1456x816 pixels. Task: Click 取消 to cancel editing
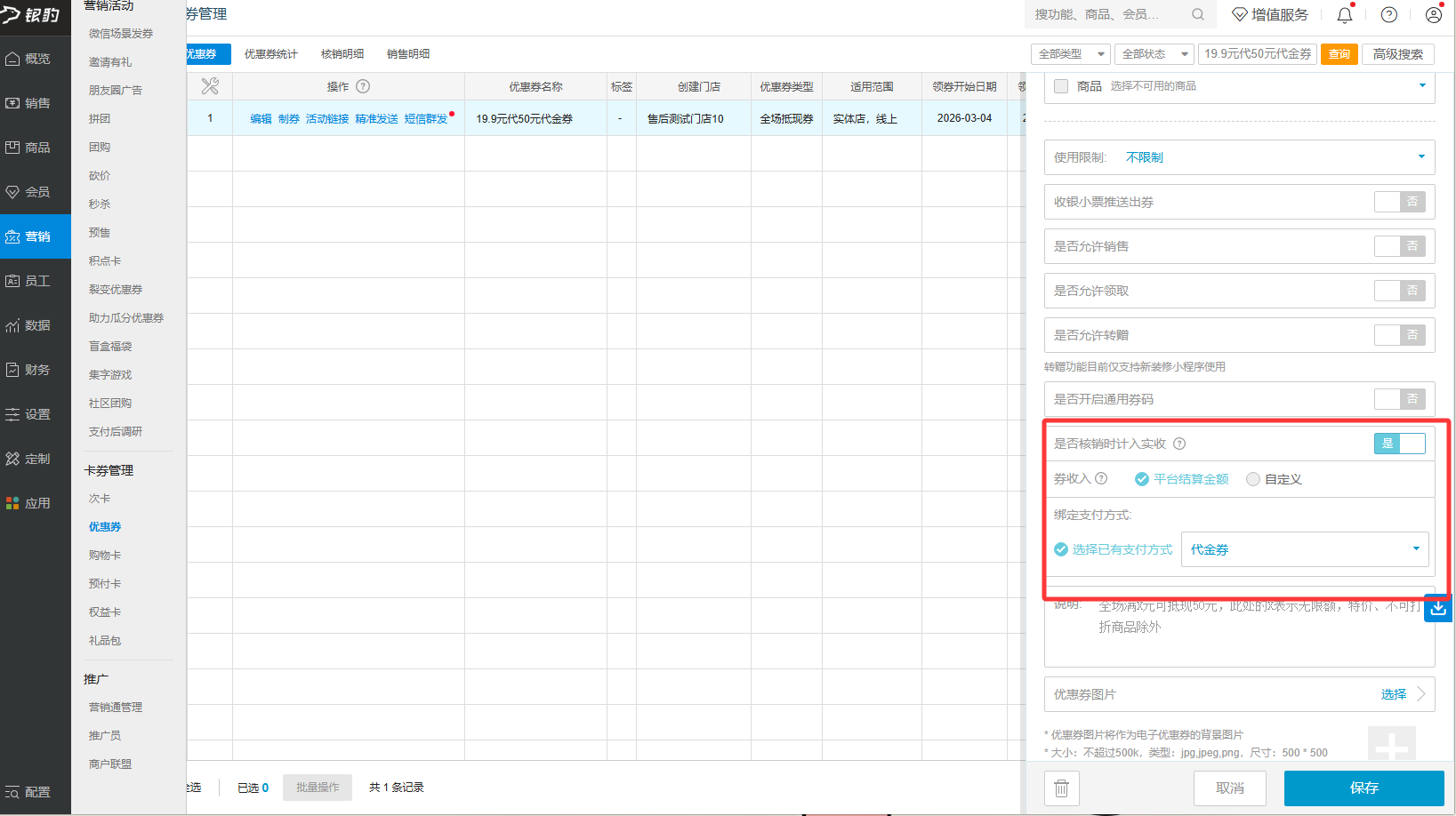point(1230,788)
